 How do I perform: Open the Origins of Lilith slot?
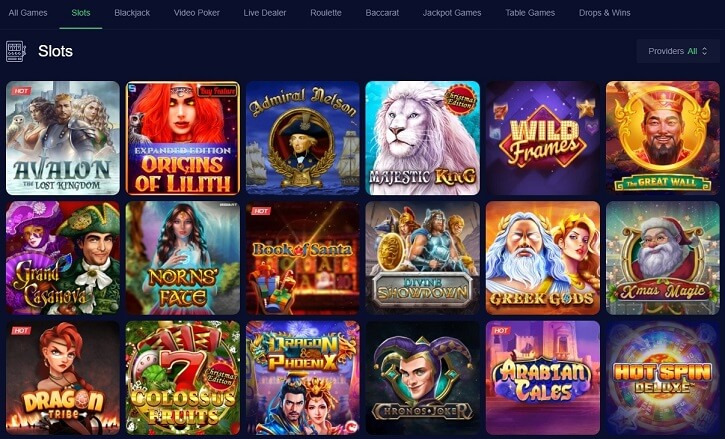[183, 138]
